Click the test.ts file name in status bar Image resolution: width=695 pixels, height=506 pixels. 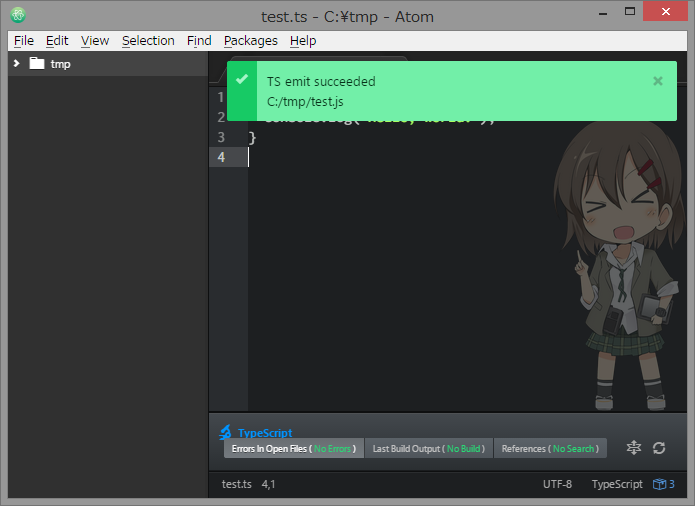click(x=237, y=484)
